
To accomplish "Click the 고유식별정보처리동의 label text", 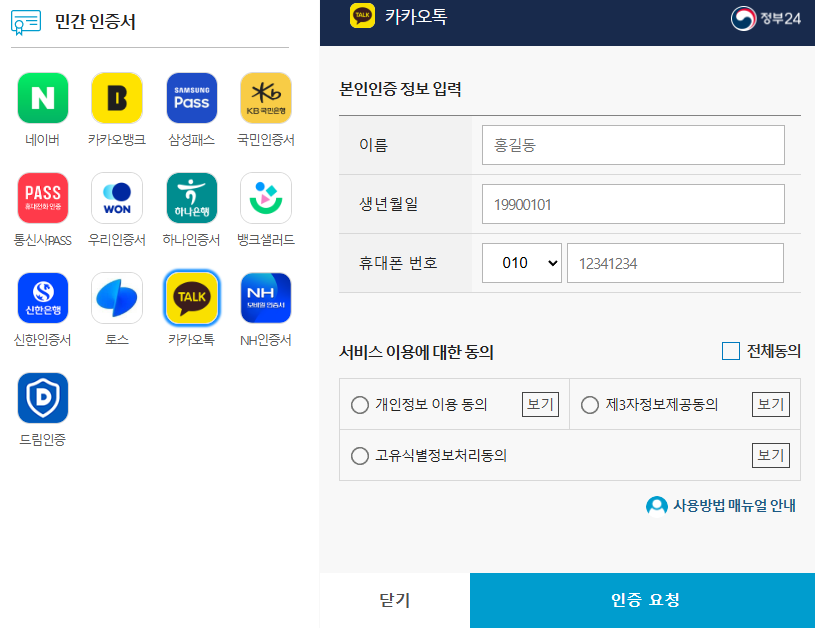I will click(441, 455).
